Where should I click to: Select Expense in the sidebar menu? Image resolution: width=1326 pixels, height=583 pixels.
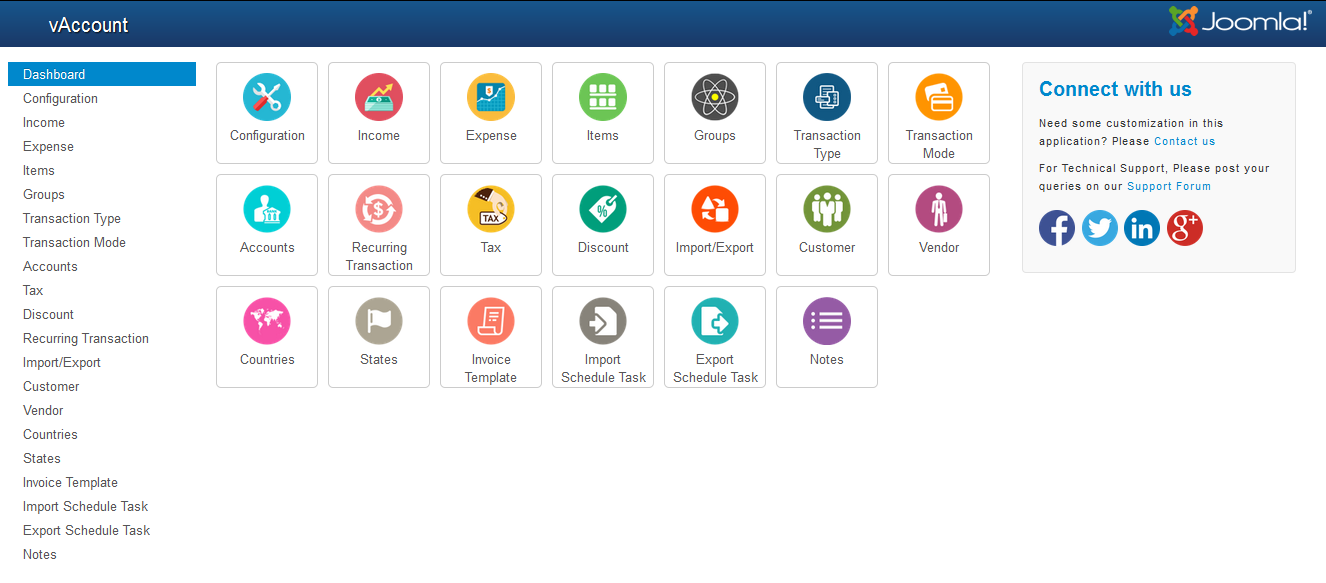tap(102, 146)
